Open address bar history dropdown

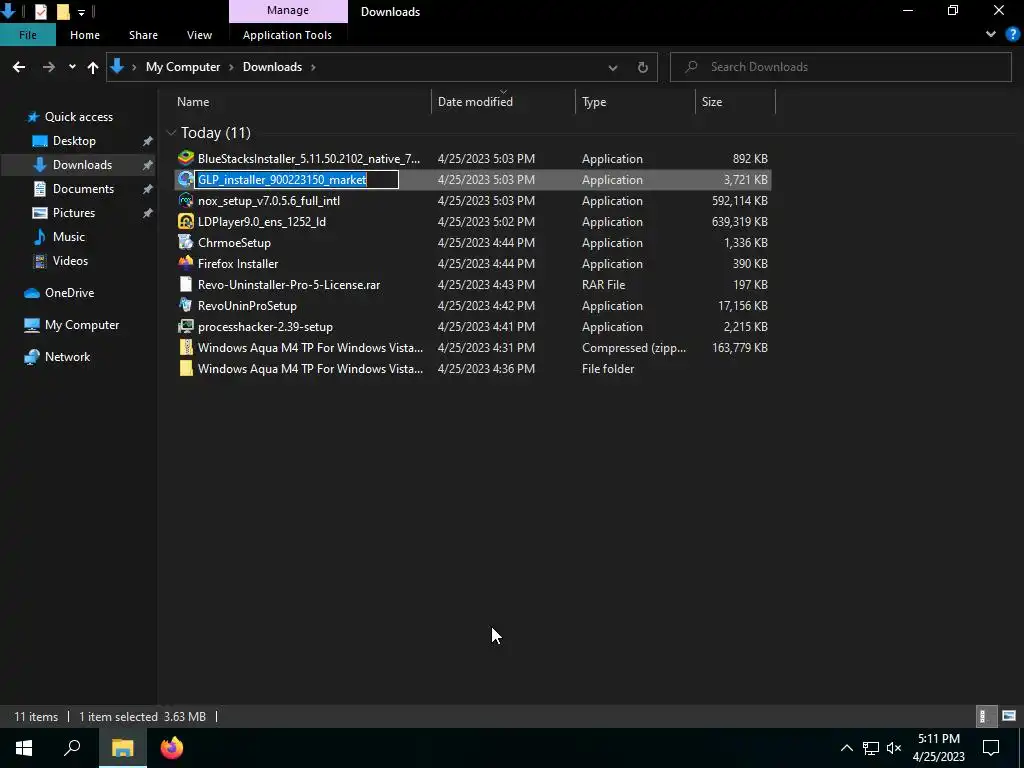(613, 67)
